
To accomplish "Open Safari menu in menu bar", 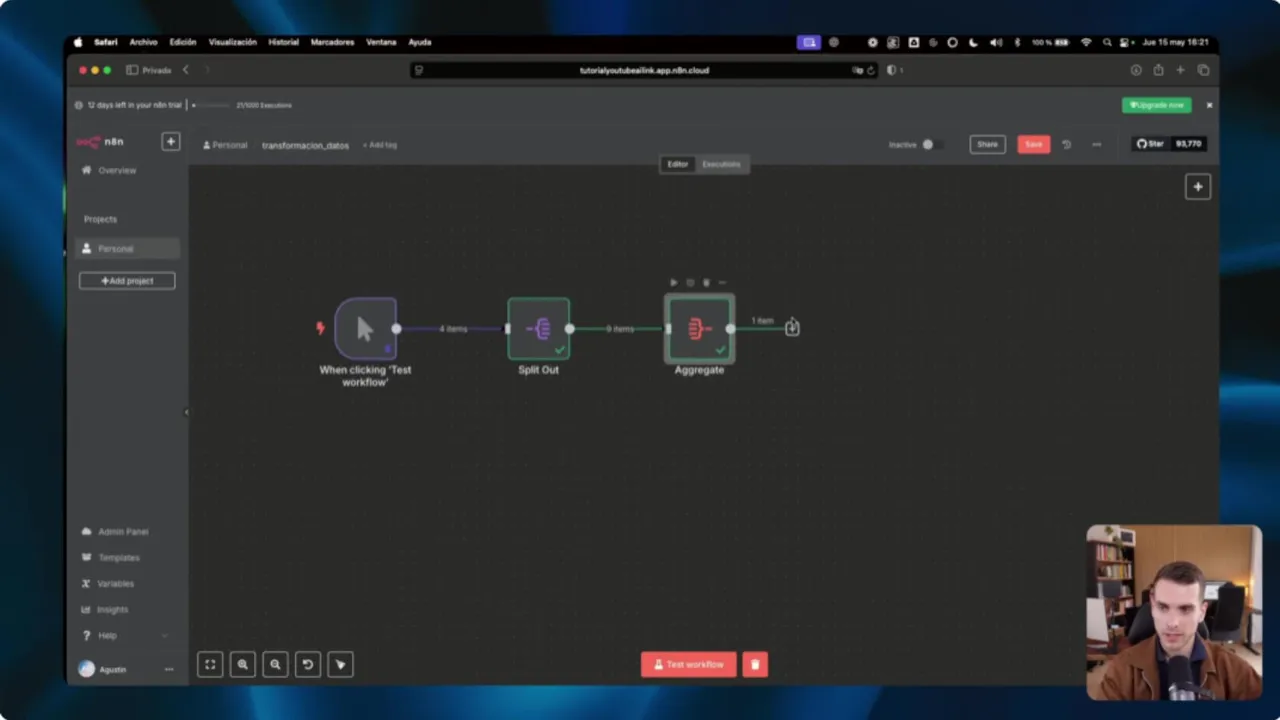I will click(x=106, y=42).
